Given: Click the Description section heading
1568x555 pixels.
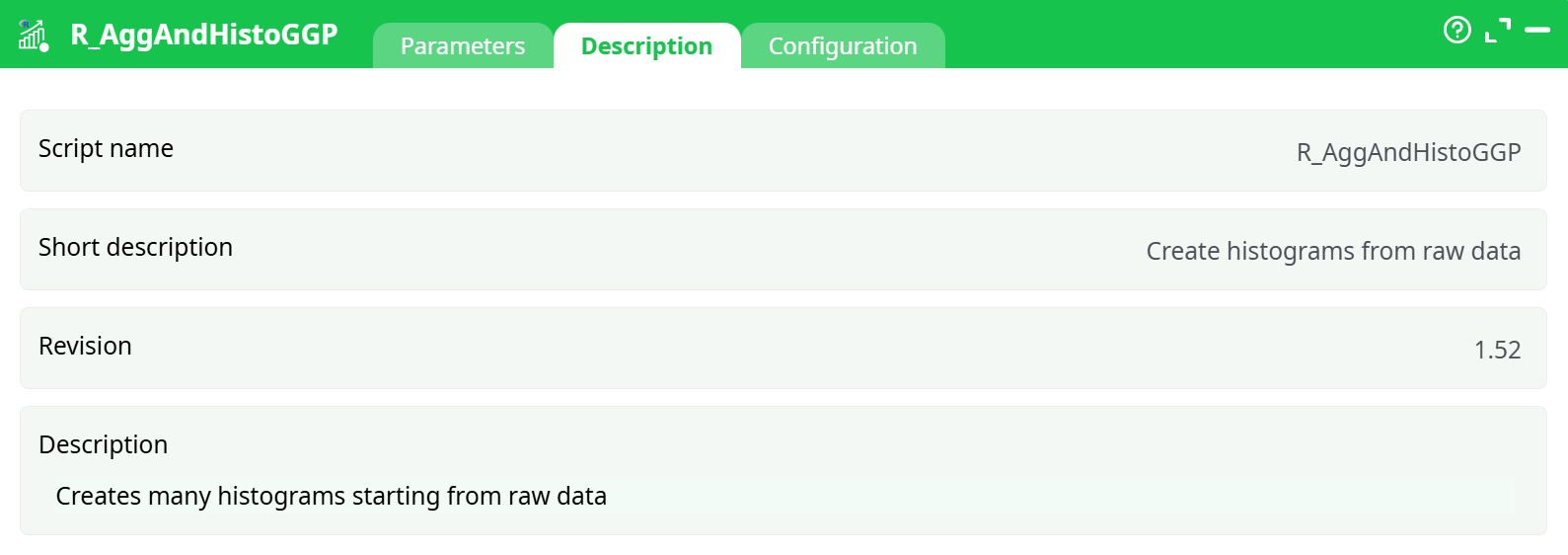Looking at the screenshot, I should pyautogui.click(x=103, y=444).
